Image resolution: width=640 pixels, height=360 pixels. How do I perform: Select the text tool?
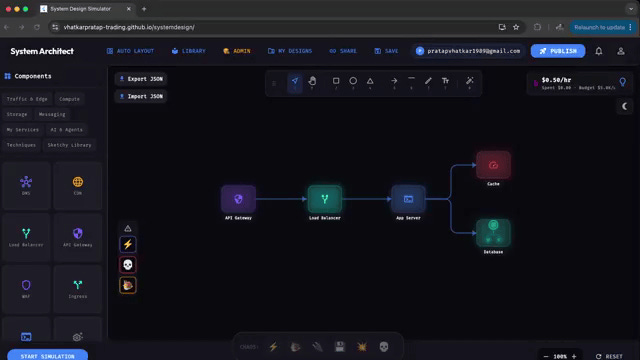(x=445, y=81)
